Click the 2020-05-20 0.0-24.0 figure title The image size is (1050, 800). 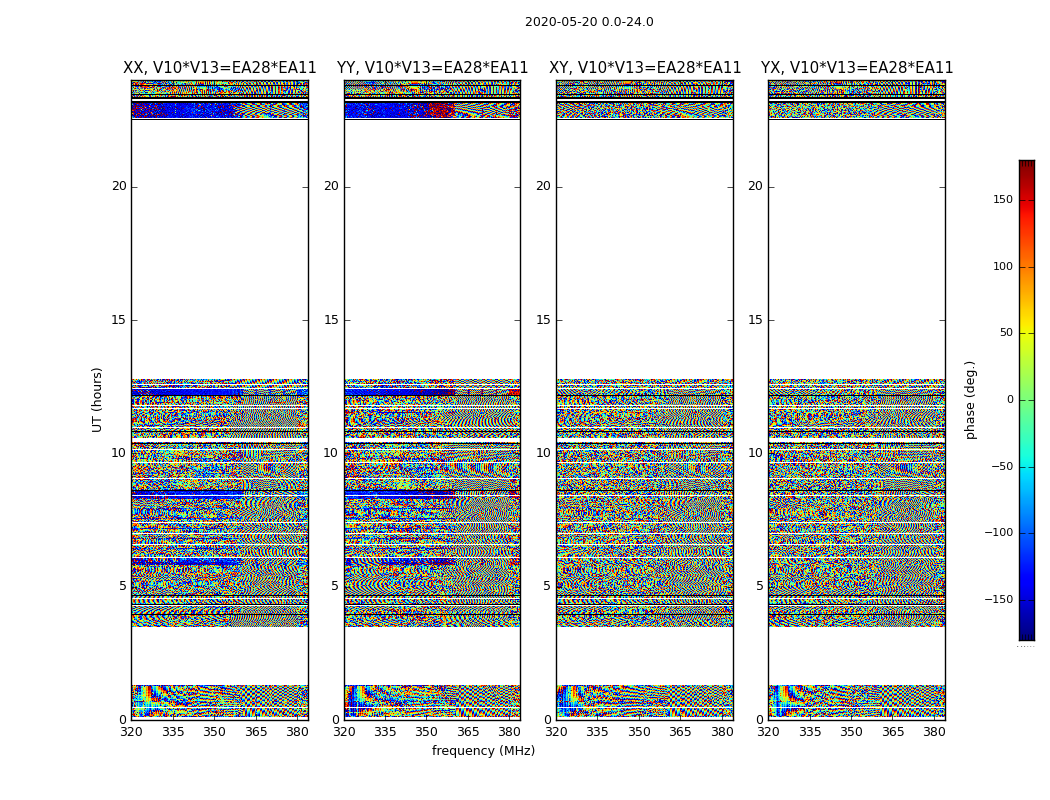[x=589, y=22]
